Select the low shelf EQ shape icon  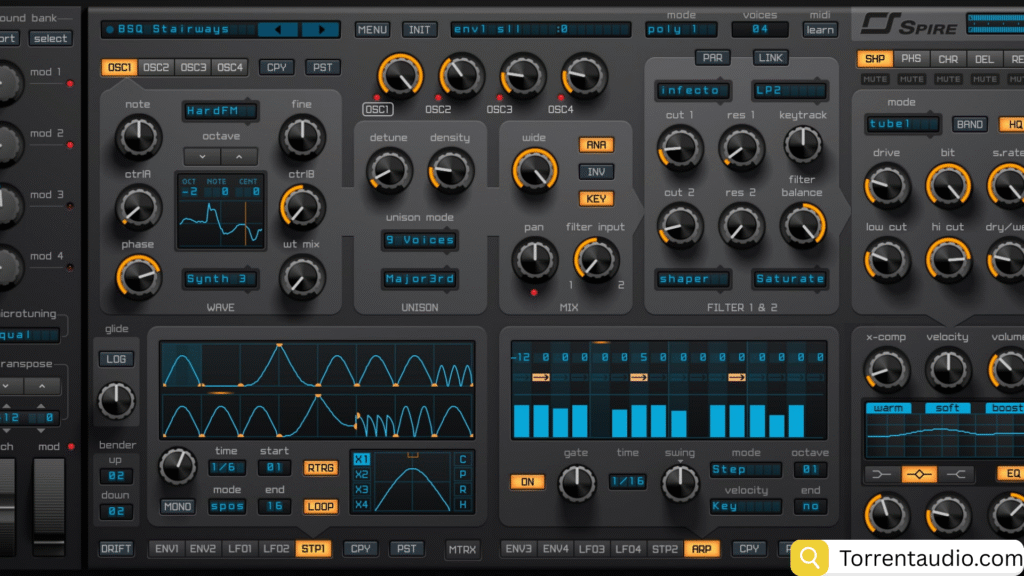881,474
